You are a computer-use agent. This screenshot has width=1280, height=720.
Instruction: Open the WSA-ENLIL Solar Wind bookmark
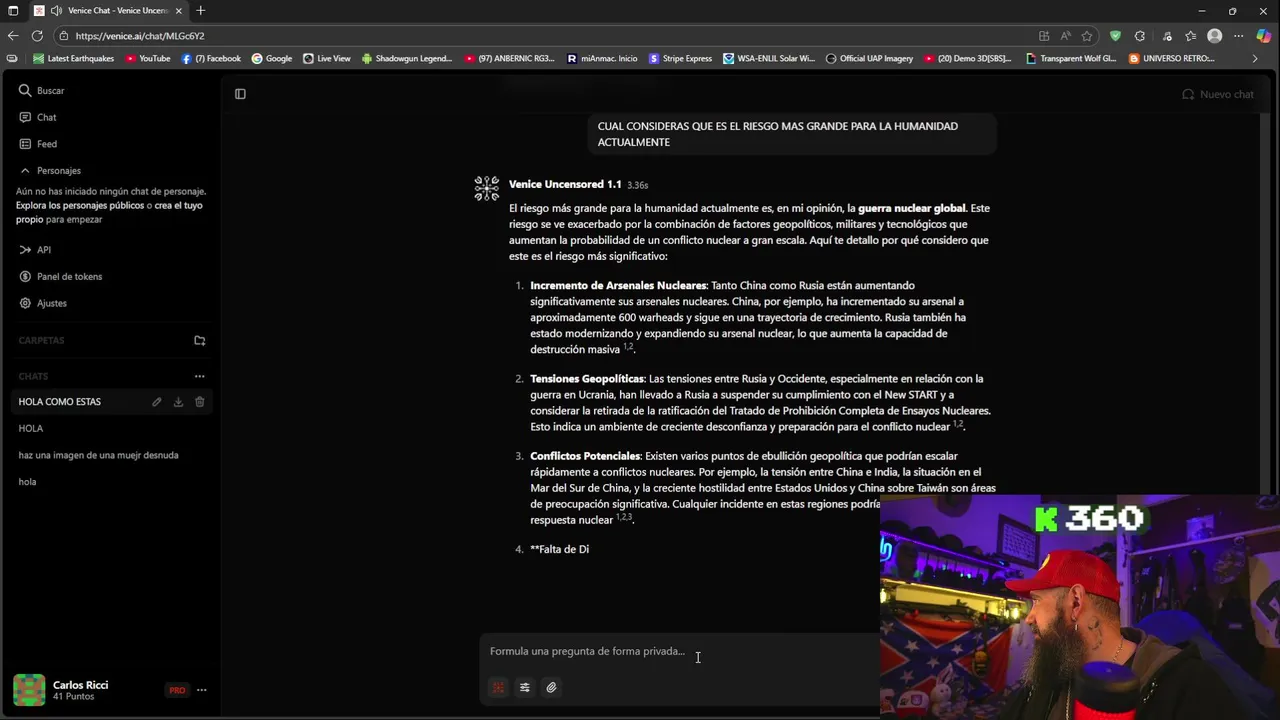[769, 59]
